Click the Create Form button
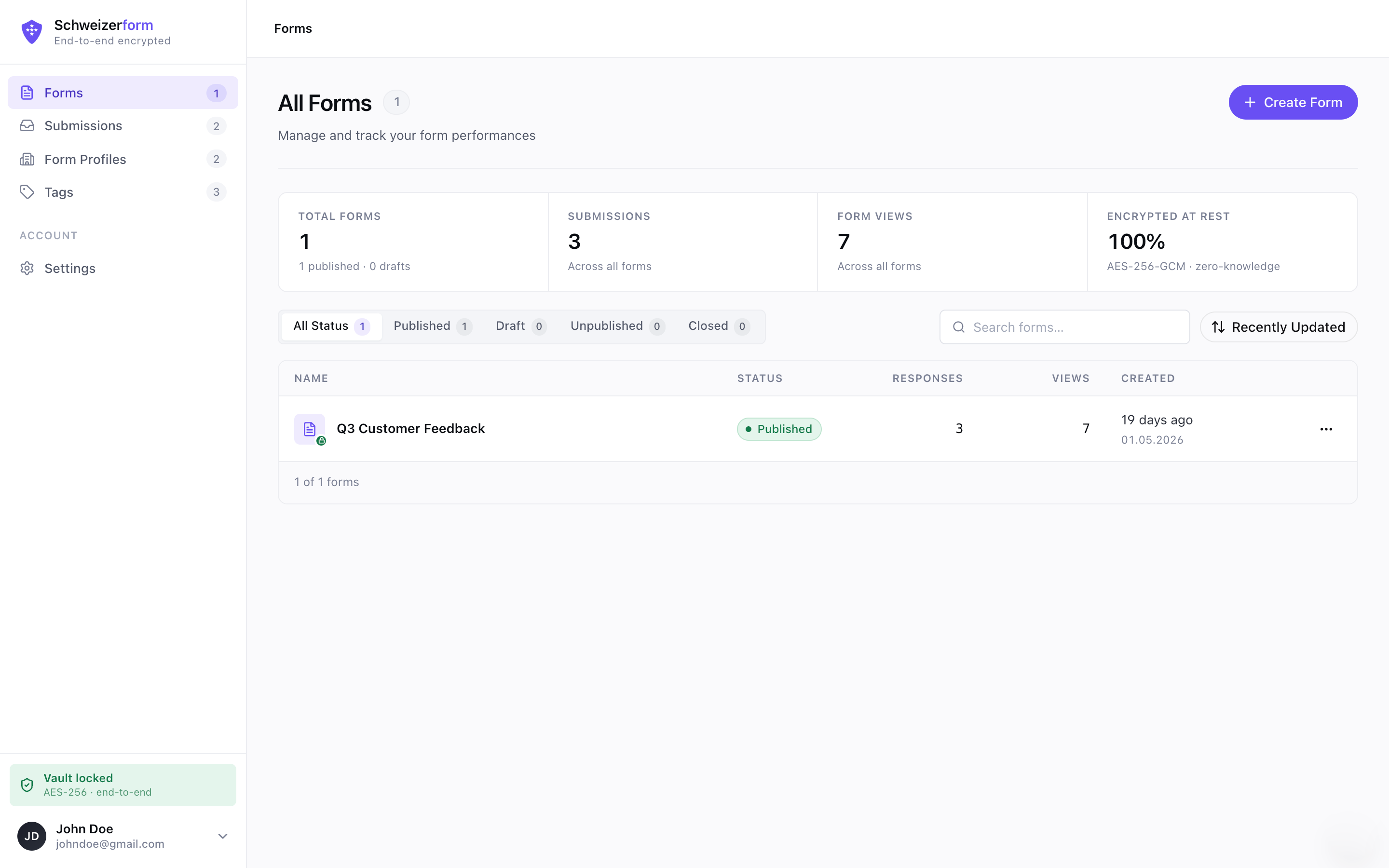Viewport: 1389px width, 868px height. 1293,102
